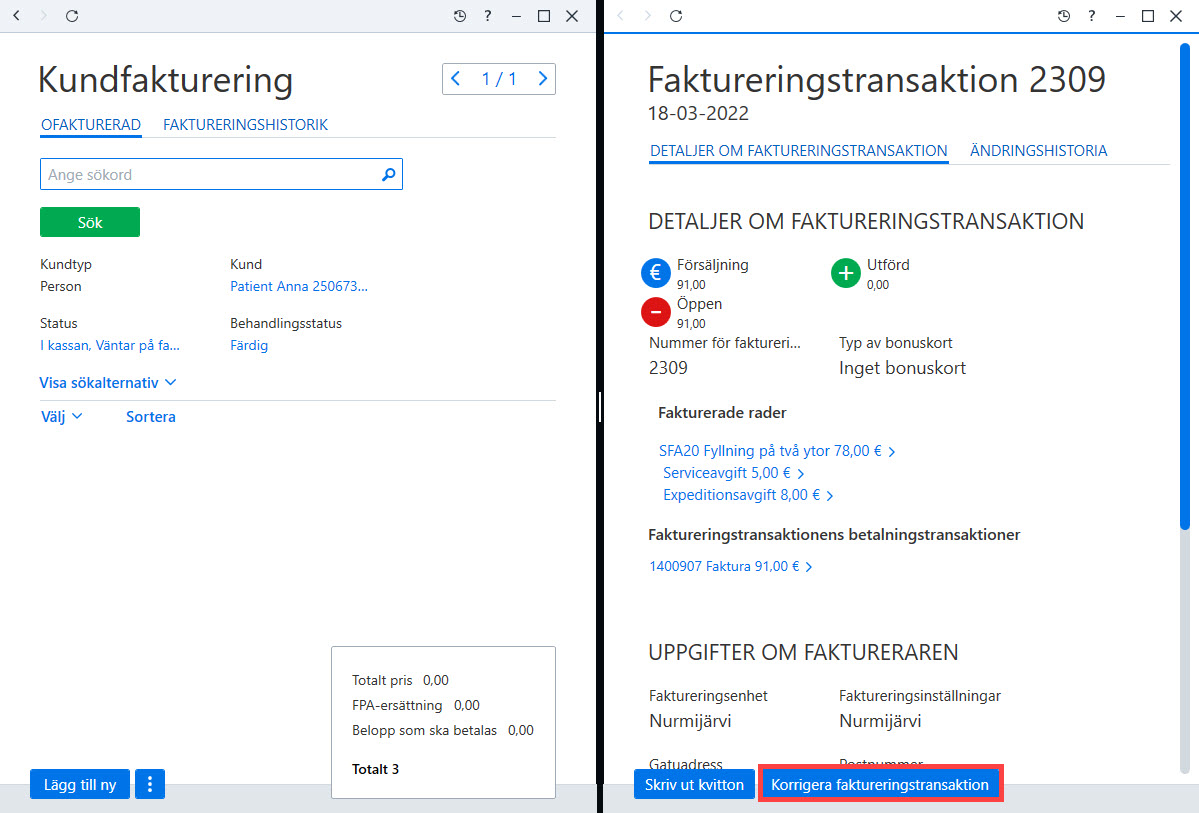Click the vertical scrollbar in Faktureringstransaktion window

[x=1184, y=287]
